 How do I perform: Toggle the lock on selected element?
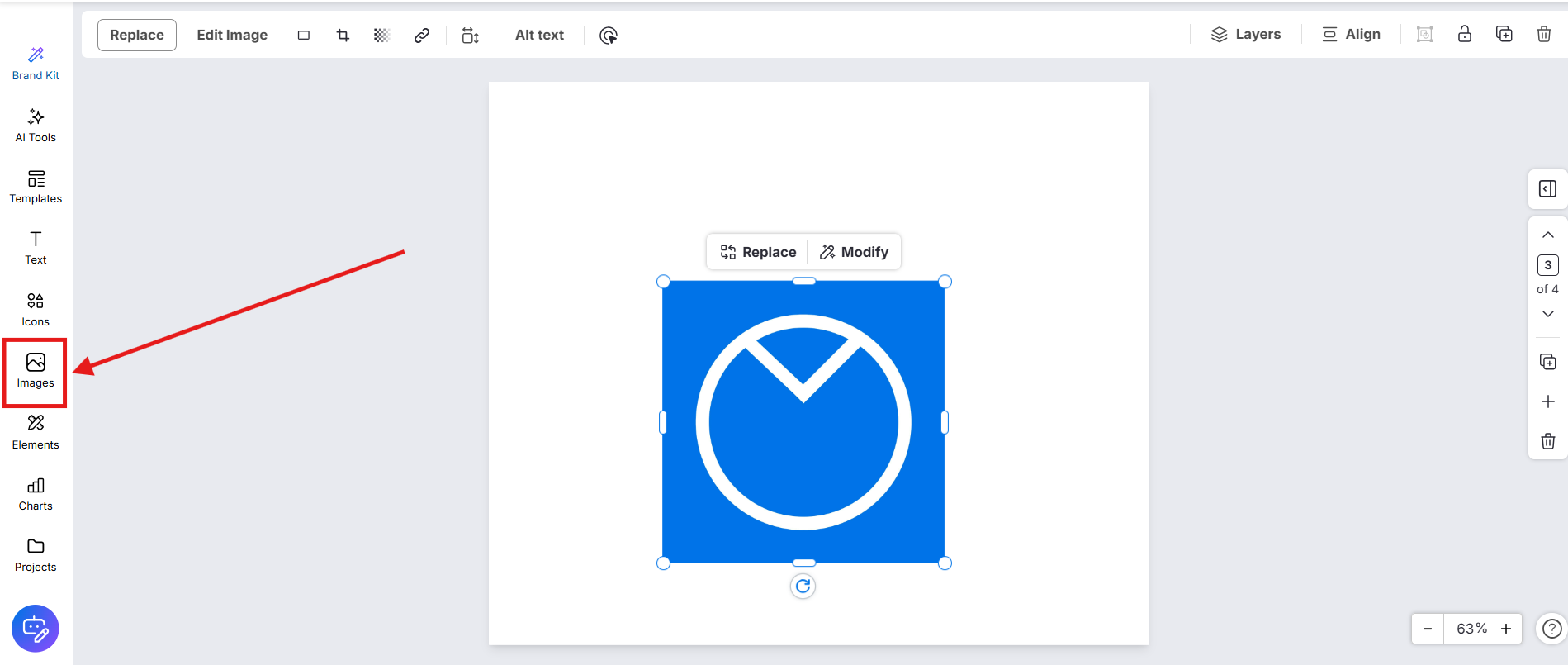[1464, 34]
